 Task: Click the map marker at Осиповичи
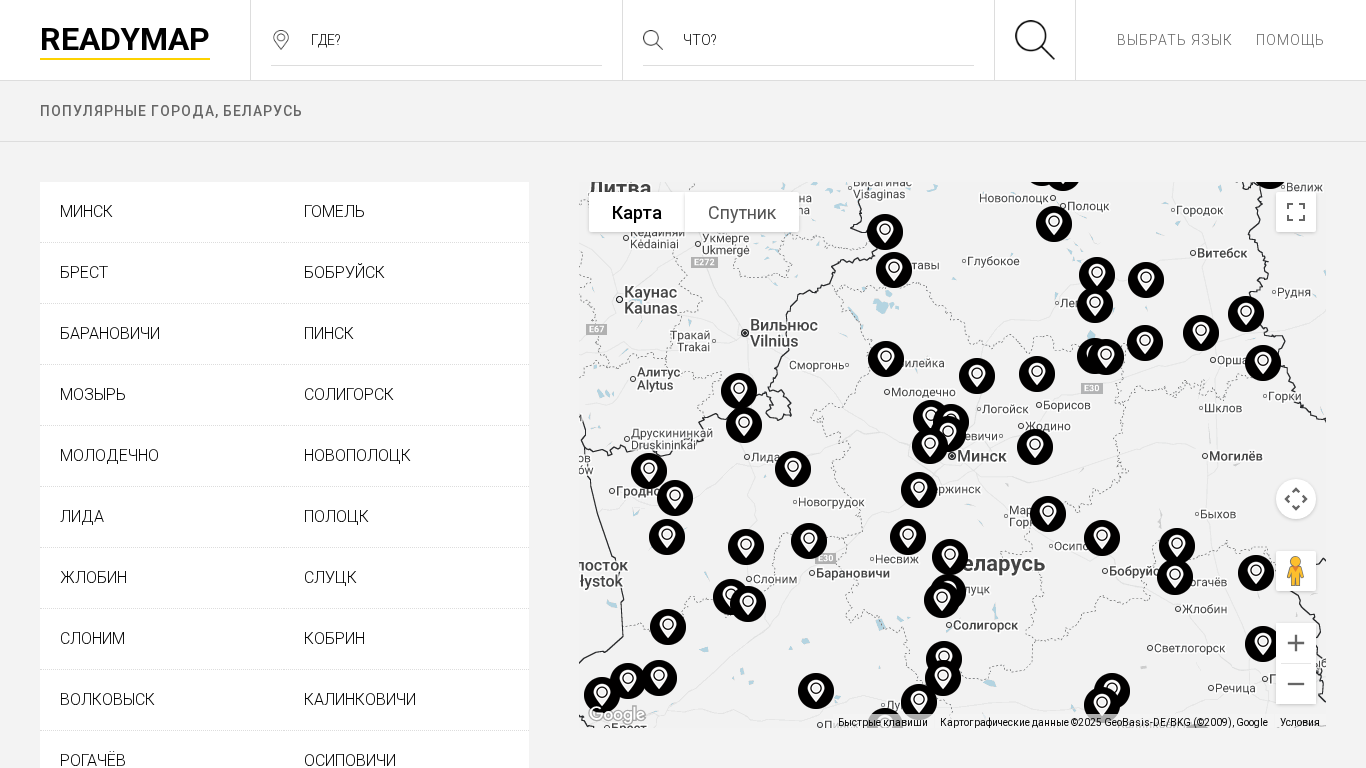coord(1102,538)
